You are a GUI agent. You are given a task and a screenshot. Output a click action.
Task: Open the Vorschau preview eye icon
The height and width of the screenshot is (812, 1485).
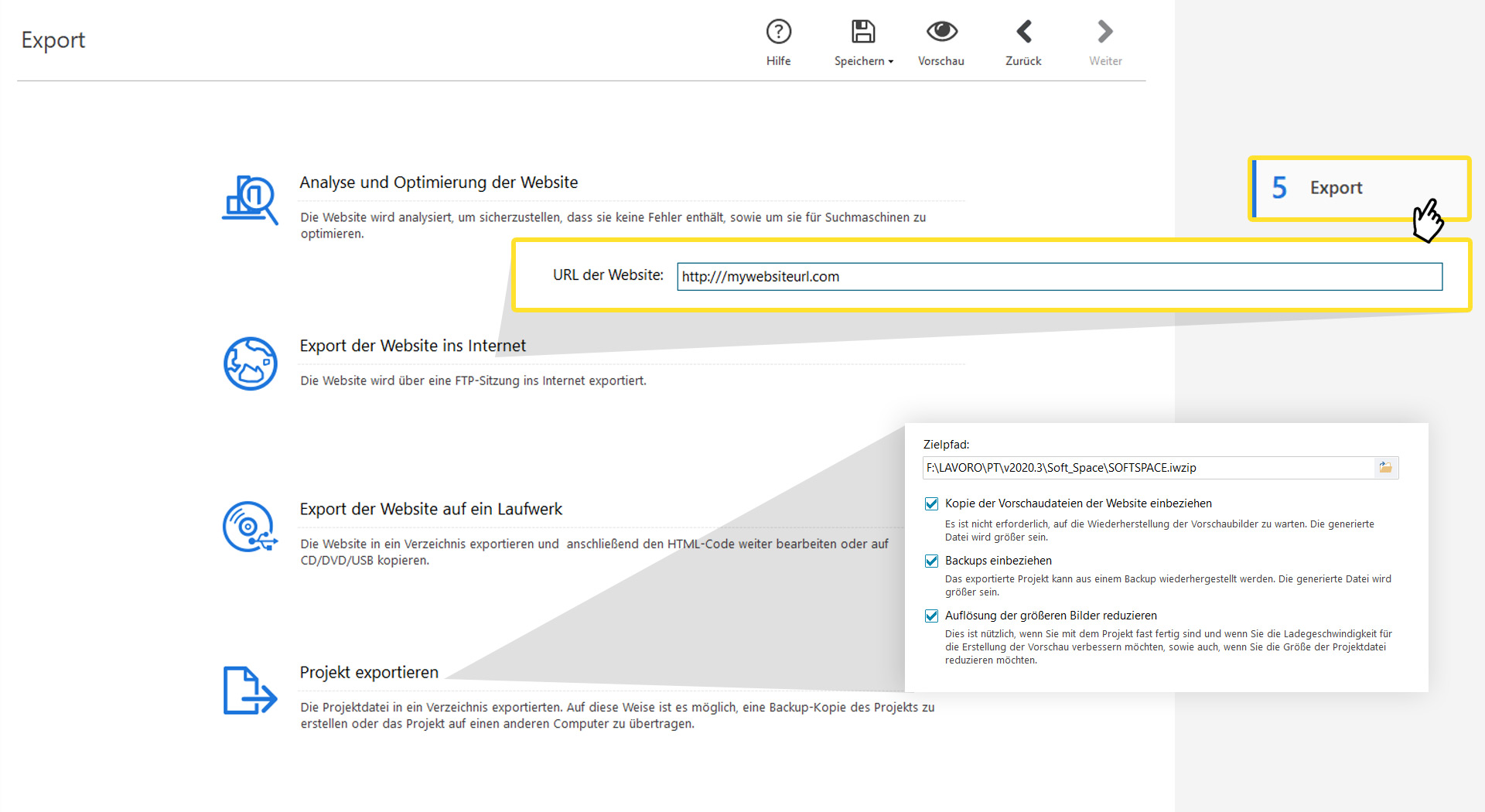941,32
